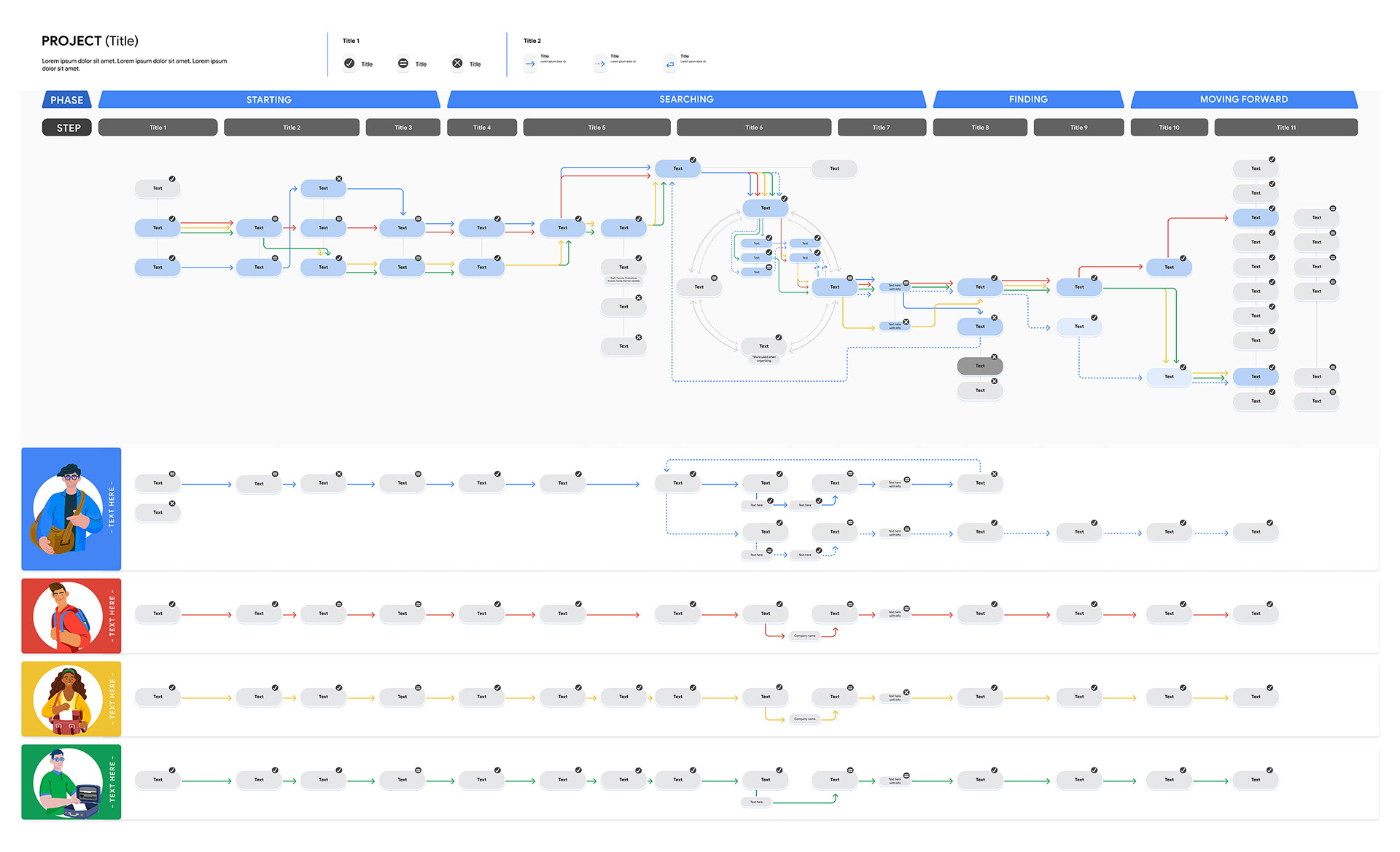Select the blue persona illustration card
Screen dimensions: 1400x852
[71, 509]
